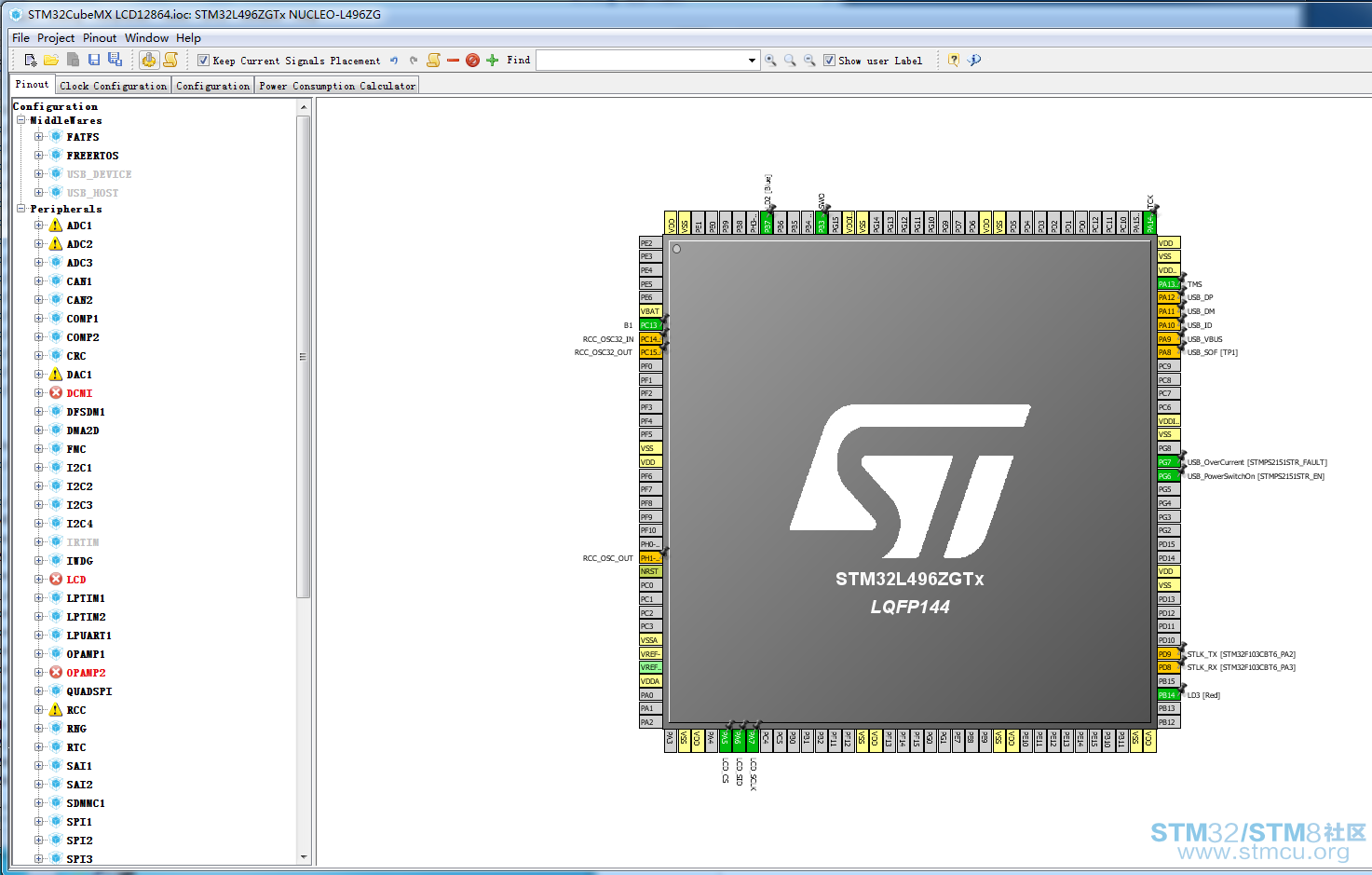Select the SDMMC1 peripheral row
The height and width of the screenshot is (875, 1372).
pos(86,803)
